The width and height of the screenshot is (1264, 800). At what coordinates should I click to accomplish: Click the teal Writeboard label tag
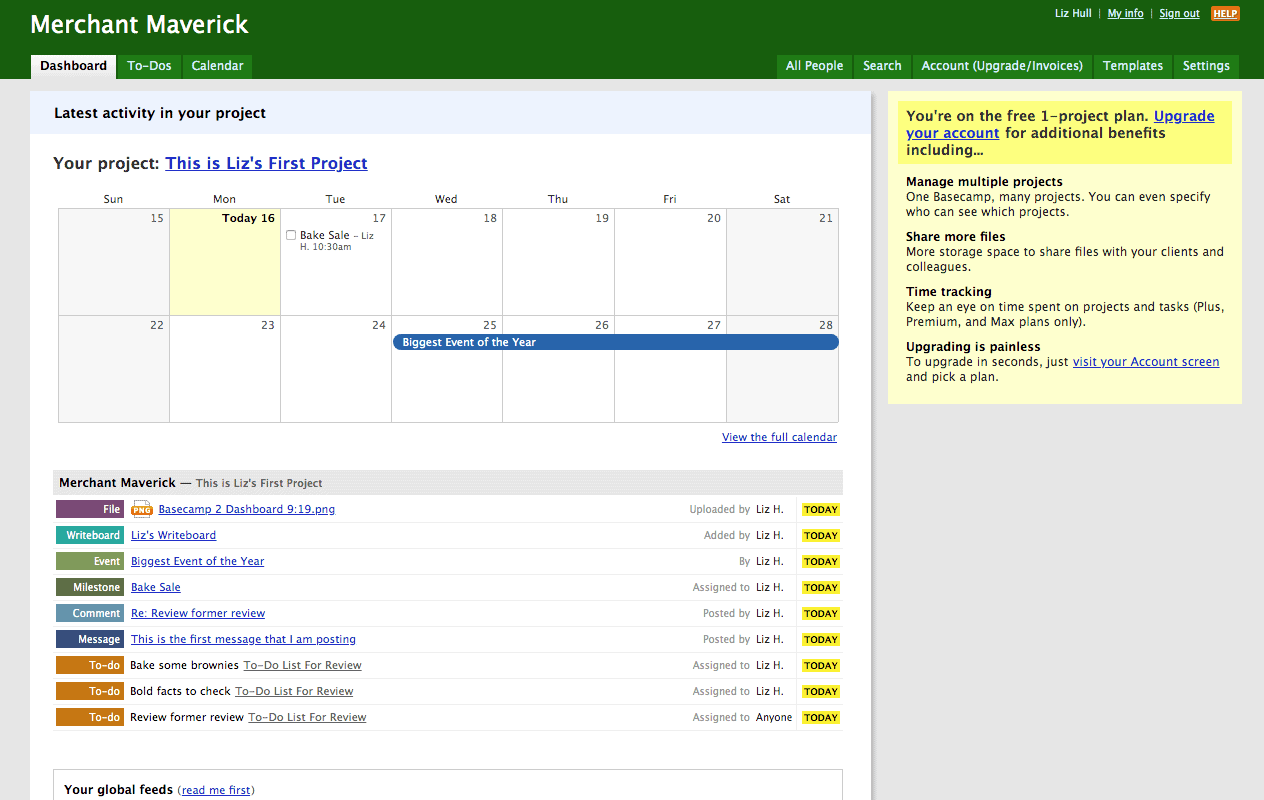[90, 535]
